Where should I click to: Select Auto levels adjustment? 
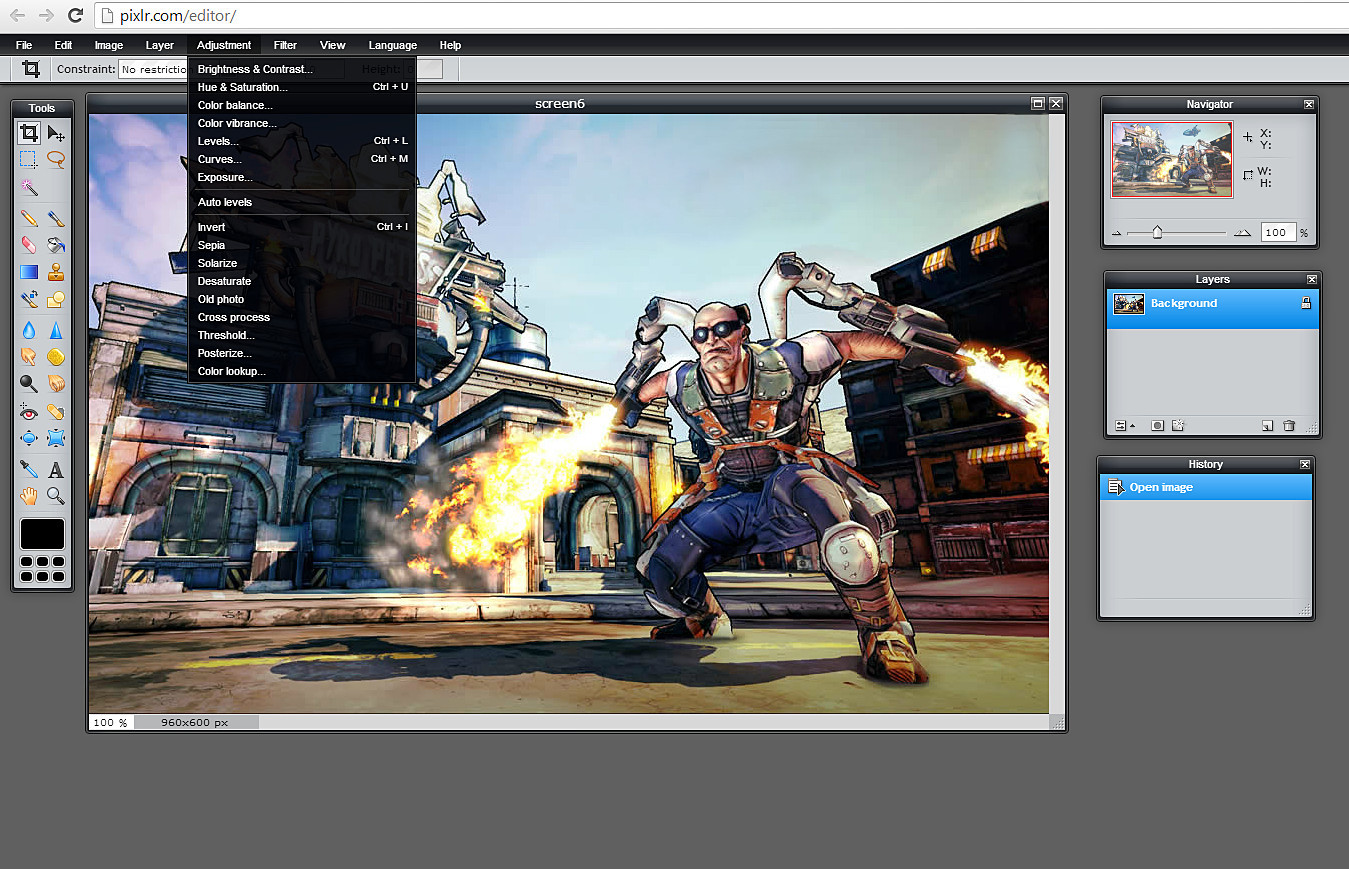coord(225,202)
